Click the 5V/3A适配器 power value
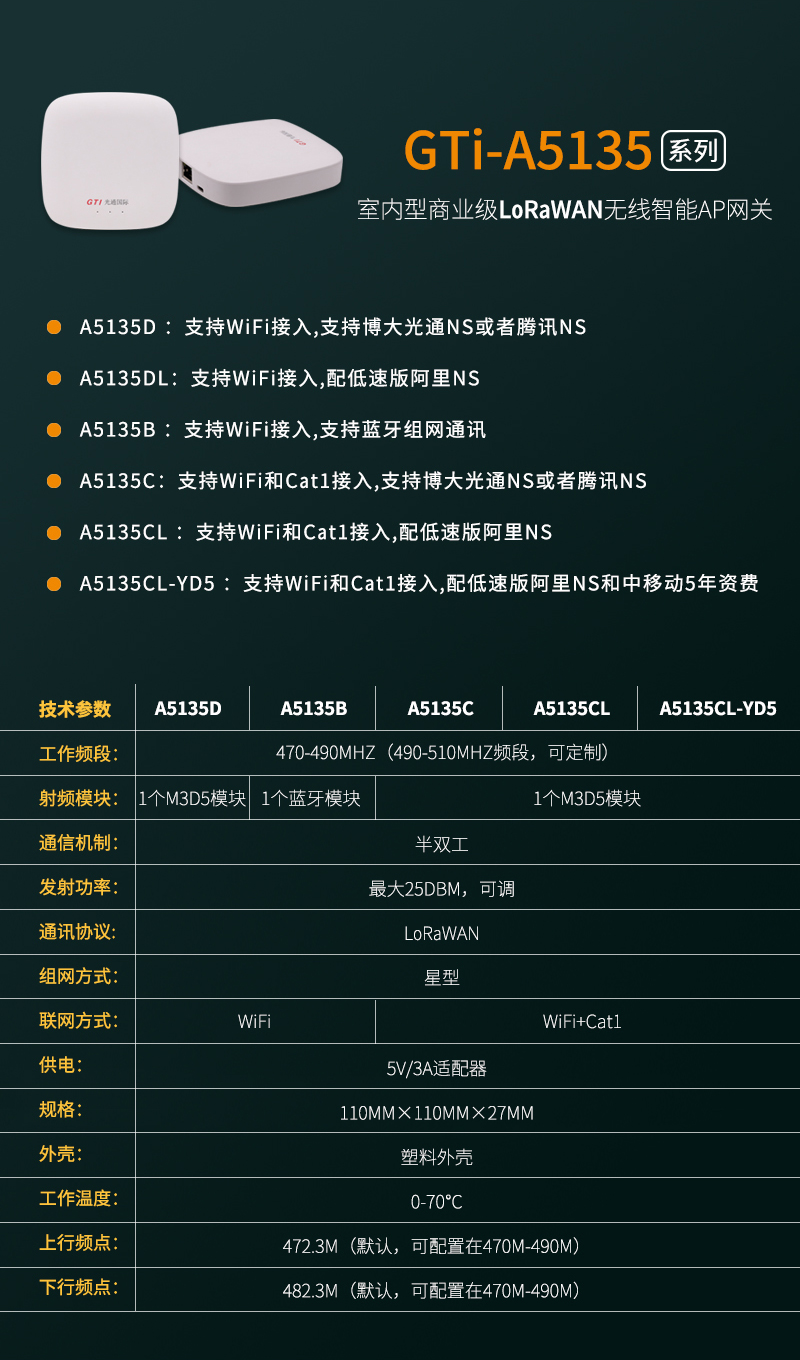The height and width of the screenshot is (1360, 800). point(437,1068)
